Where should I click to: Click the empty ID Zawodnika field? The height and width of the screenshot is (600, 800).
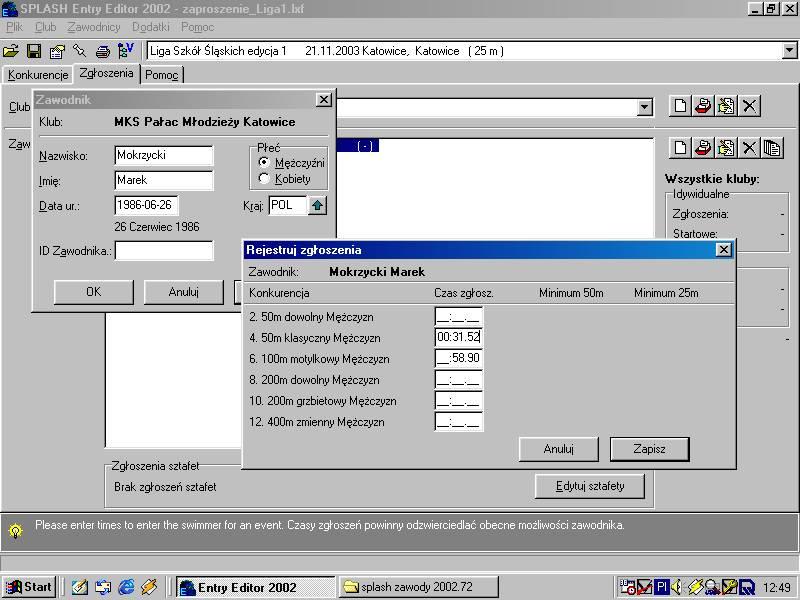point(164,251)
